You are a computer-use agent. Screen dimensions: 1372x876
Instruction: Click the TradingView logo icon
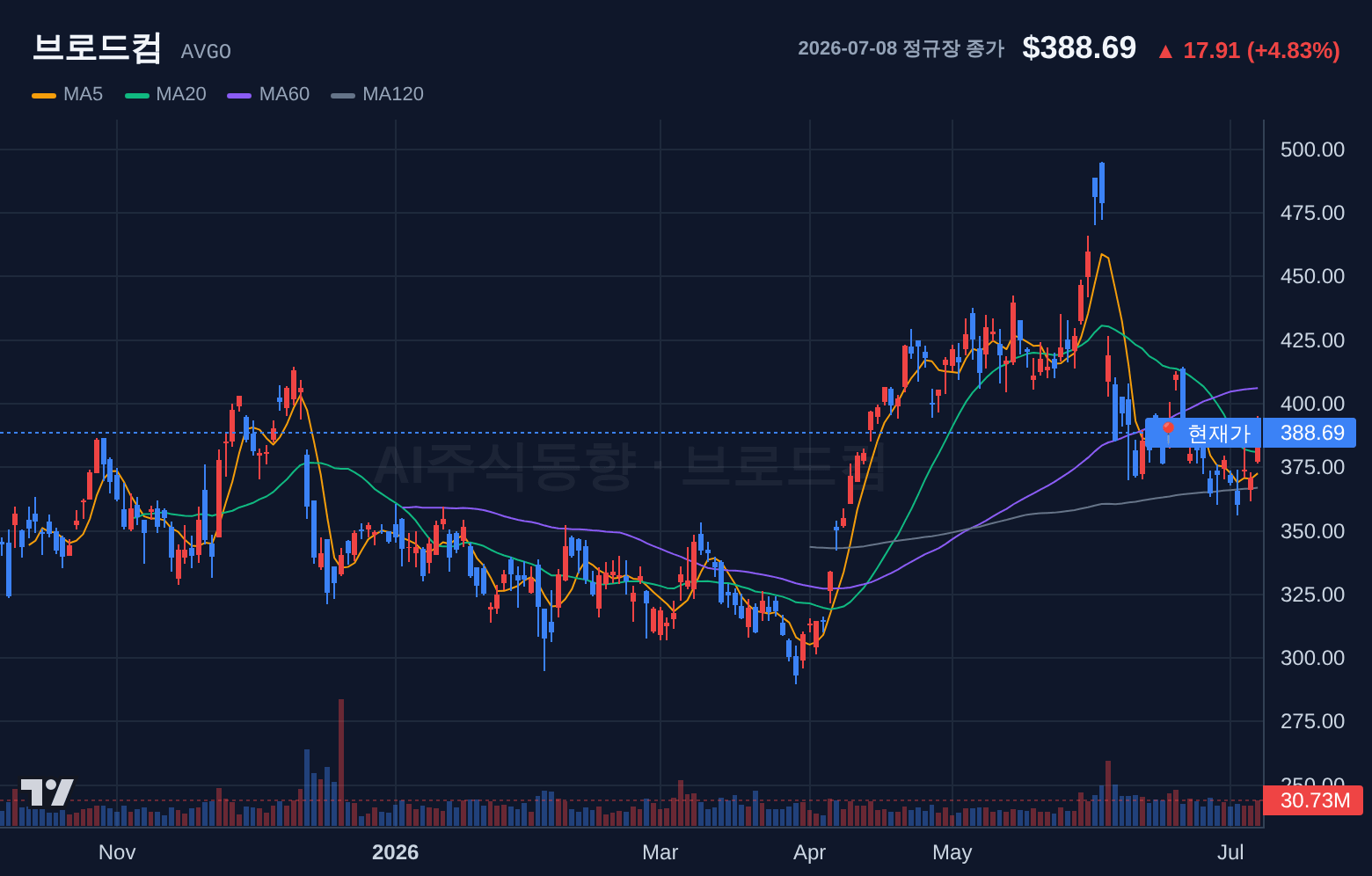click(47, 792)
